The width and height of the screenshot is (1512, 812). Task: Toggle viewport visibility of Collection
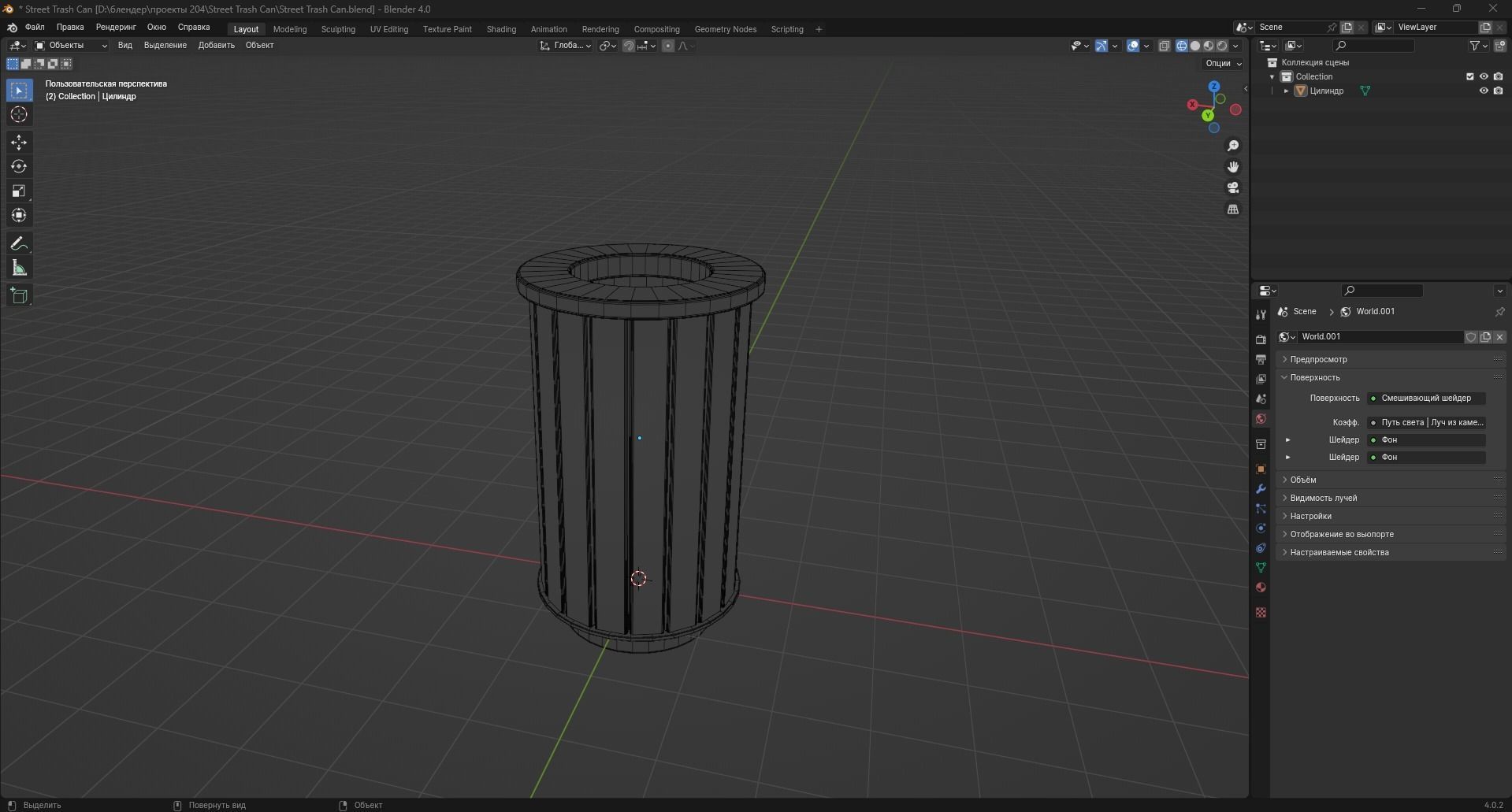1484,76
